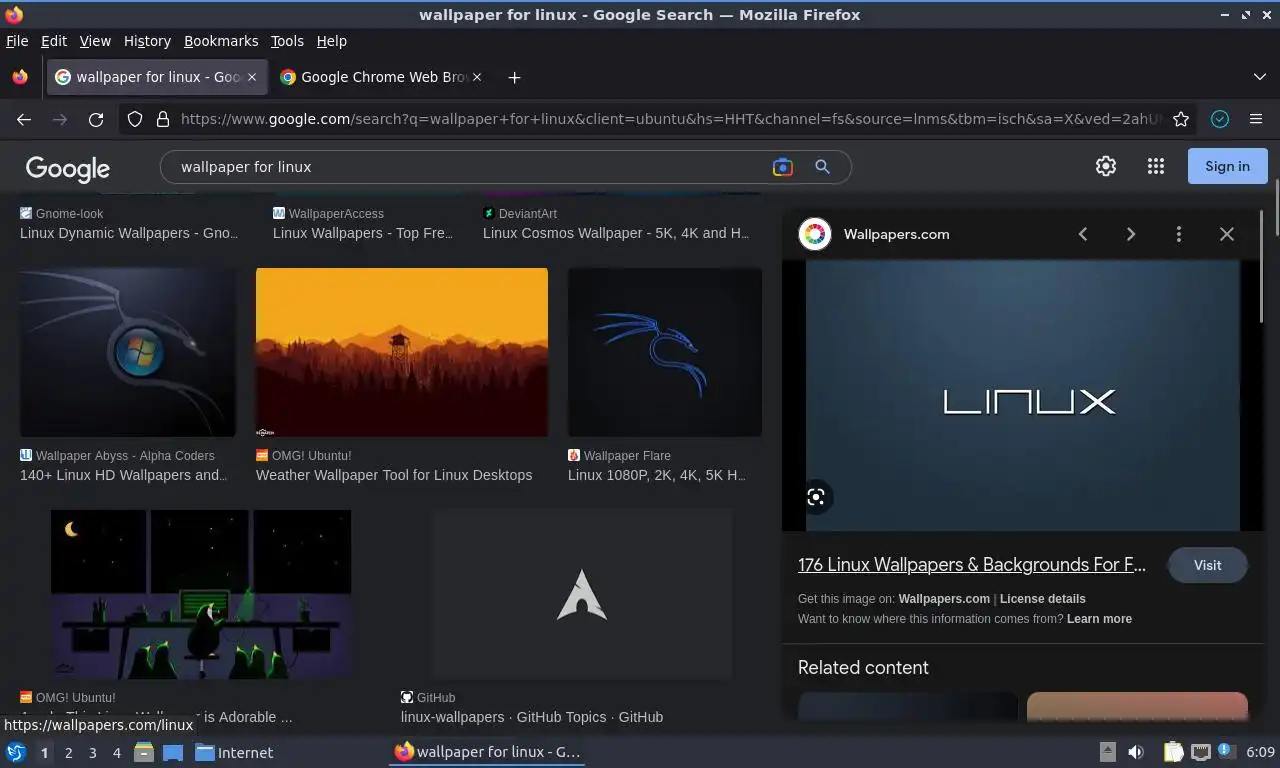
Task: Close the 'wallpaper for linux' tab
Action: pyautogui.click(x=252, y=77)
